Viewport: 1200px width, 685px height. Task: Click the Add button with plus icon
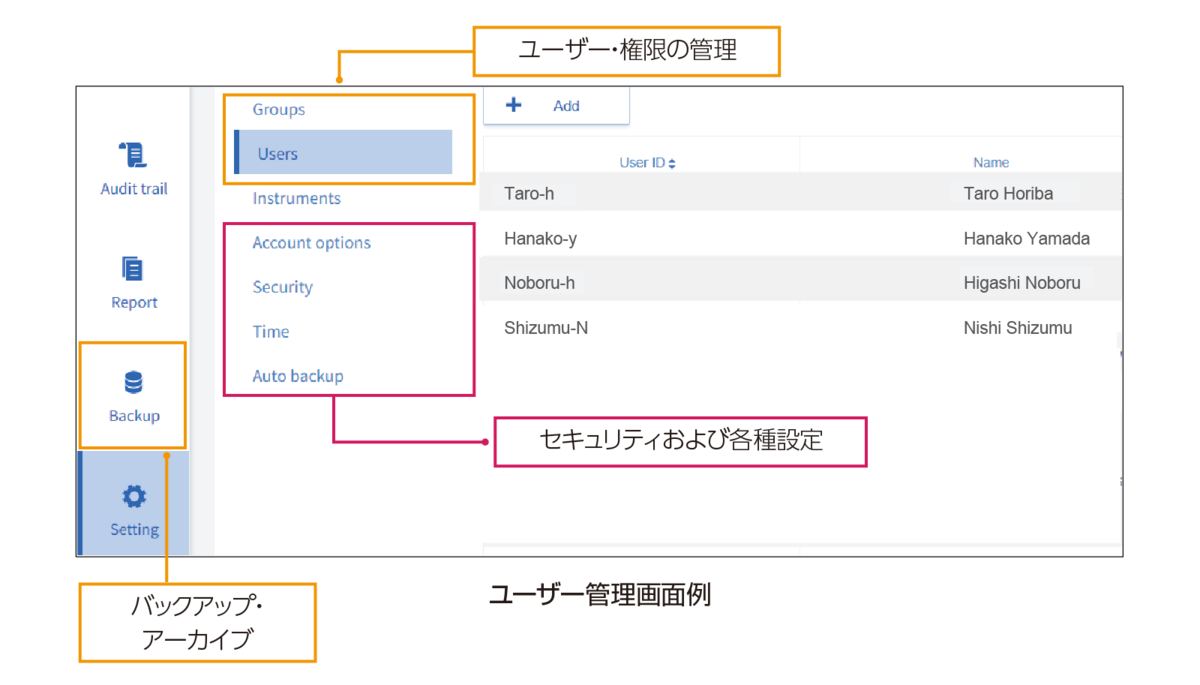pos(555,106)
